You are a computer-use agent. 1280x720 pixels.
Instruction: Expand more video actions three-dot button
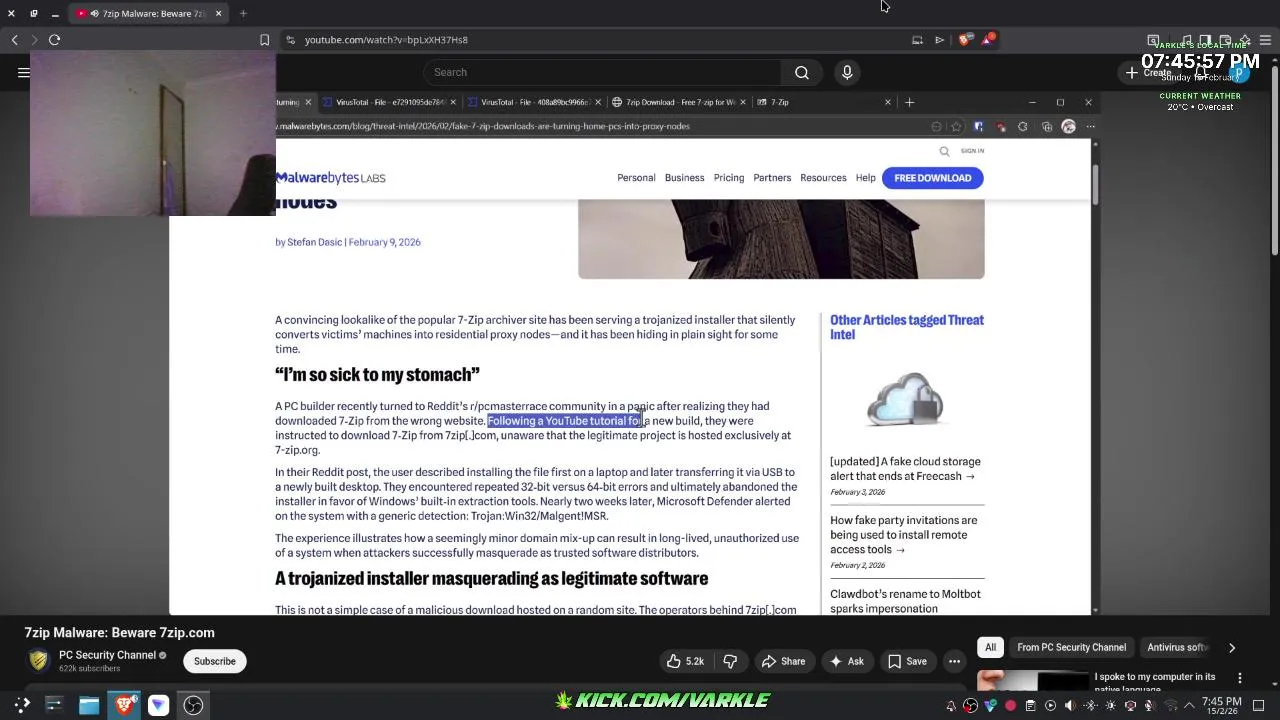pos(954,661)
